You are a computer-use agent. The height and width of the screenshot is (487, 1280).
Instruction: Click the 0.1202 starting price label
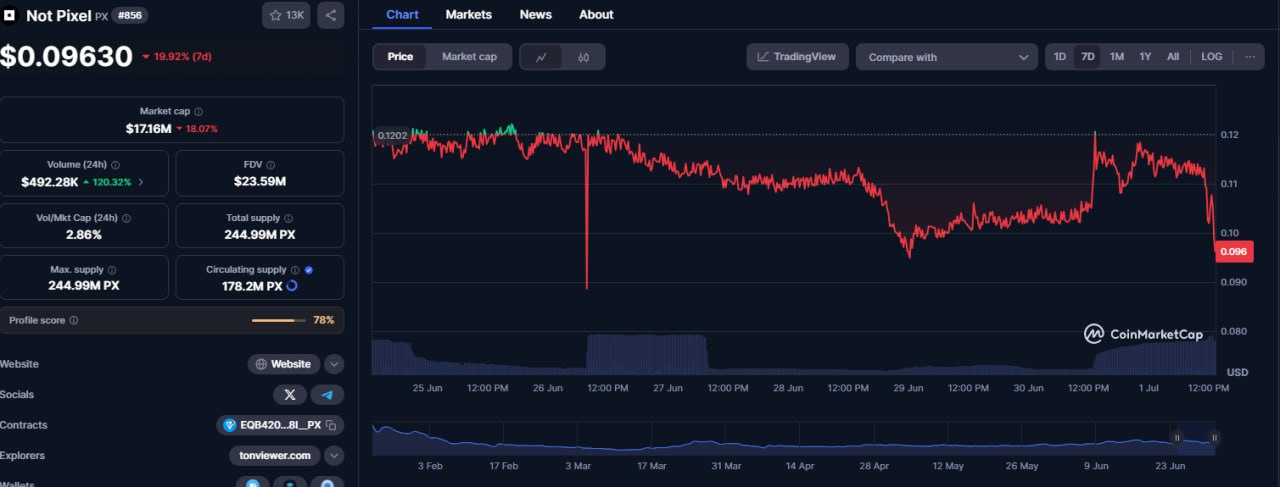[x=390, y=135]
